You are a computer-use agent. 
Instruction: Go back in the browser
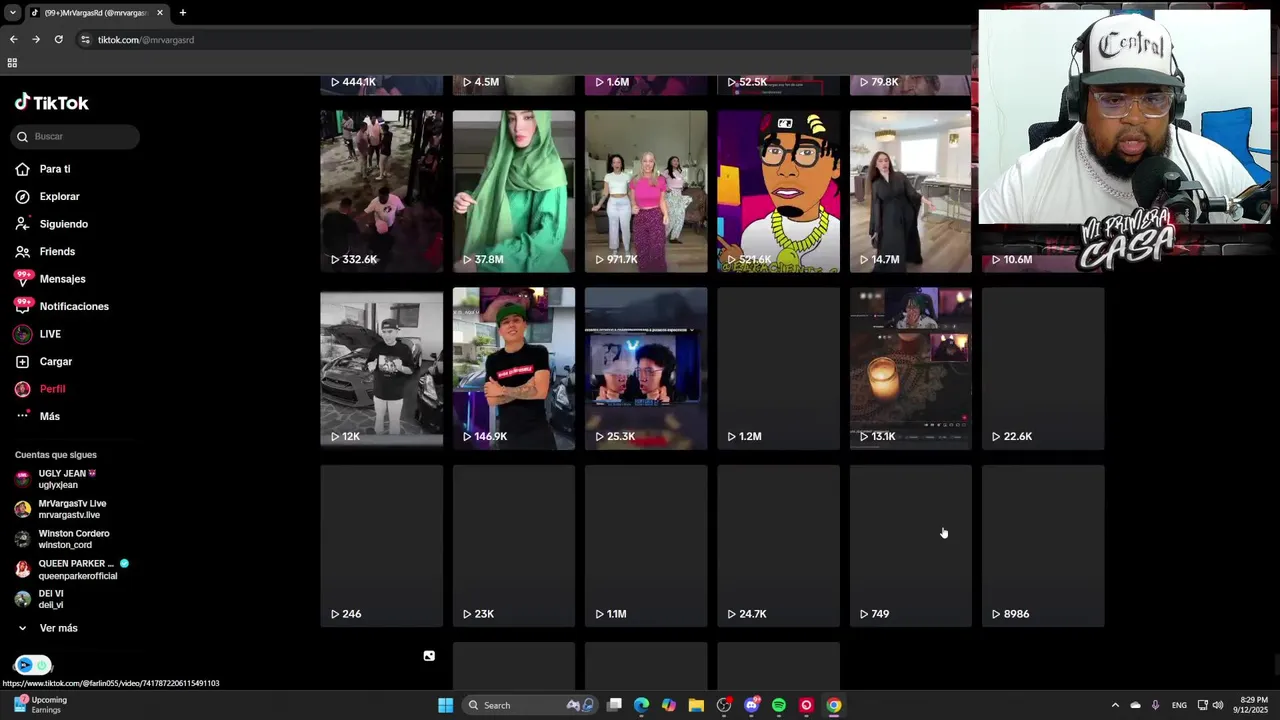(x=13, y=40)
